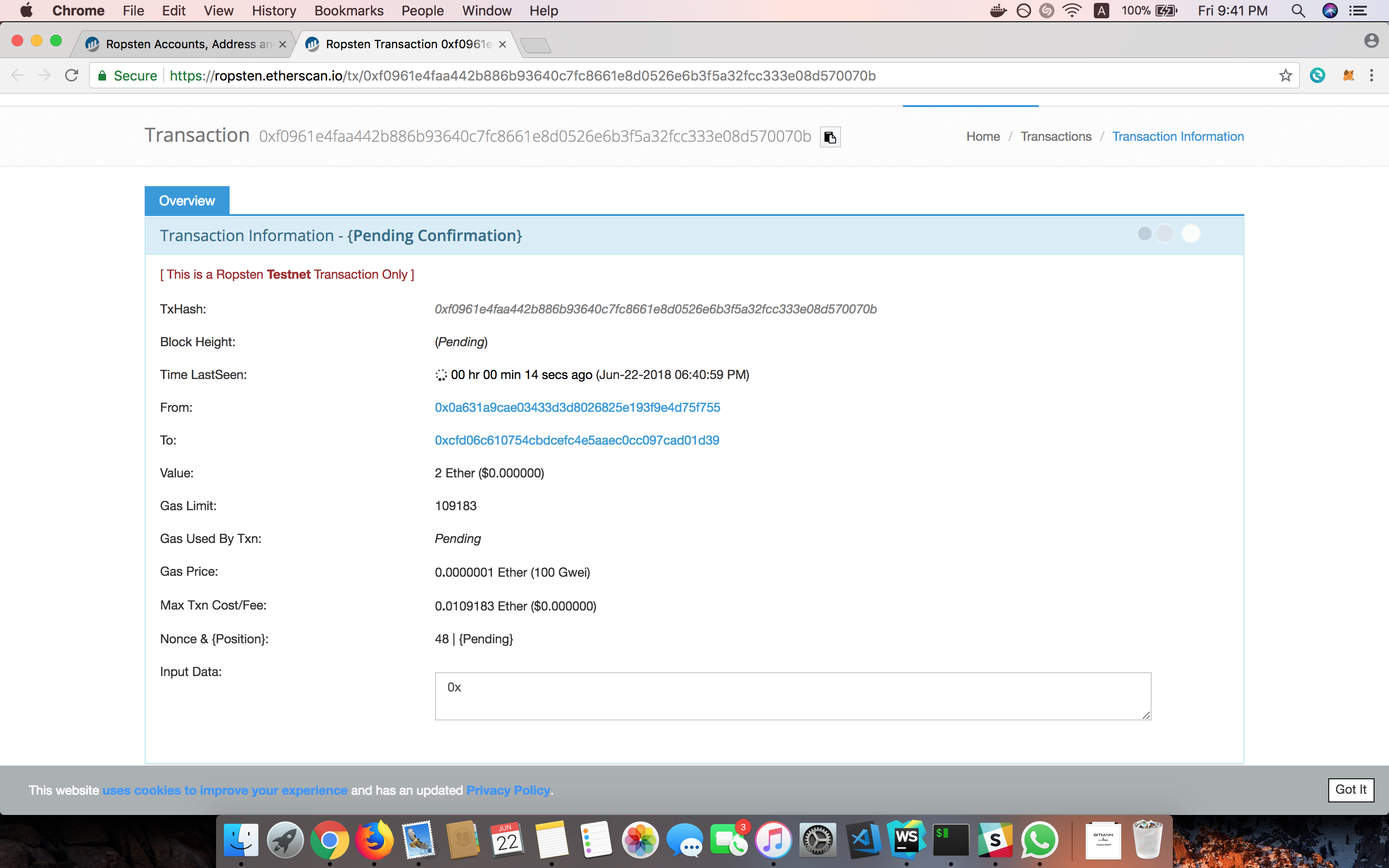Open the teal extension icon beside the star

click(1317, 76)
